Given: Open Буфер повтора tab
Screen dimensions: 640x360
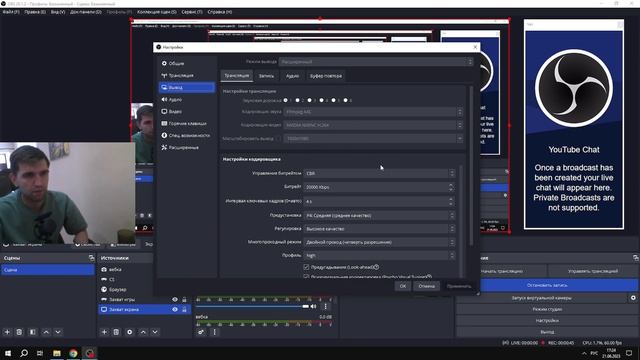Looking at the screenshot, I should [x=325, y=76].
